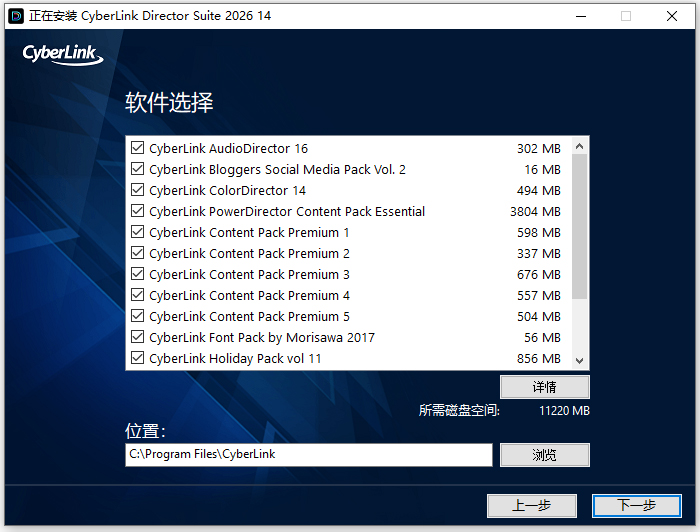Toggle Content Pack Premium 1 checkbox
The image size is (700, 532).
coord(138,232)
